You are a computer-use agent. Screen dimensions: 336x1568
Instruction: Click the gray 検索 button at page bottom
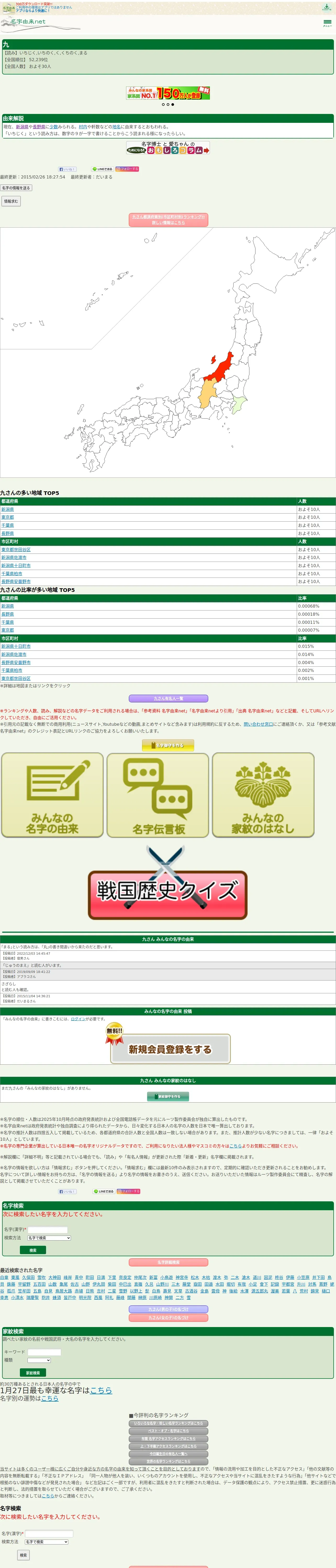23,1555
